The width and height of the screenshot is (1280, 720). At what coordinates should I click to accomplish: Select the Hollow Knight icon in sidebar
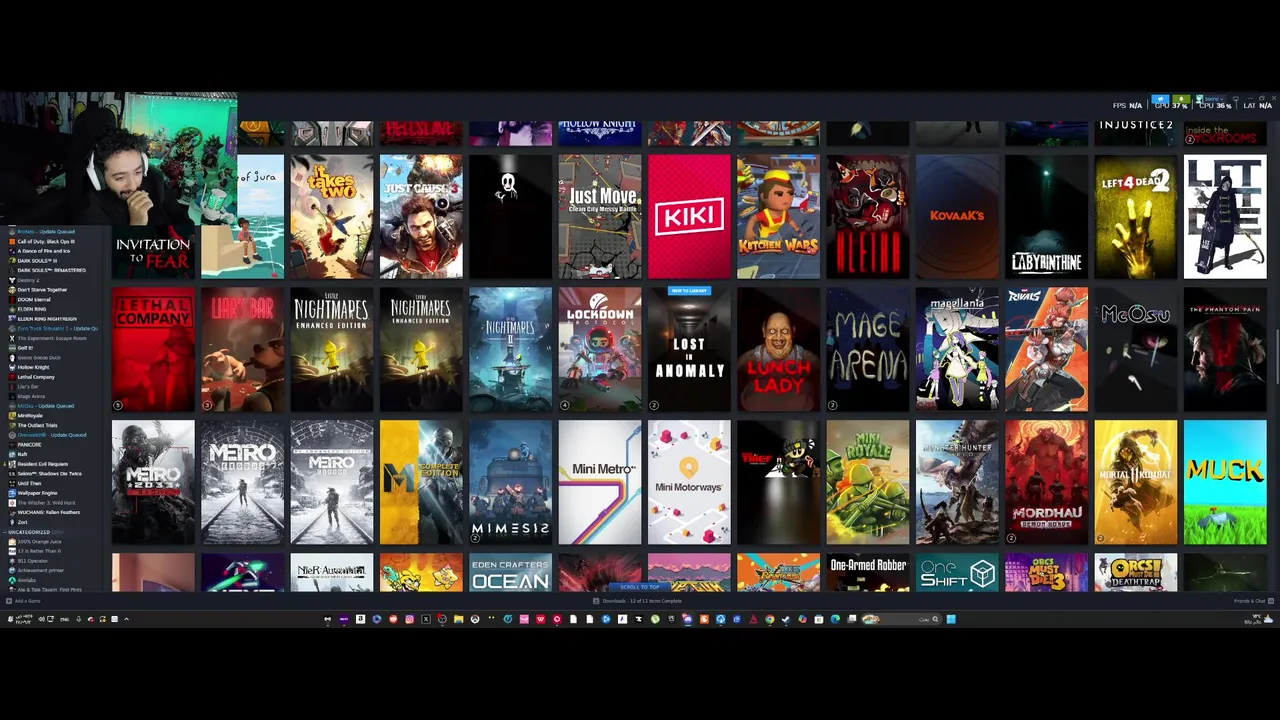click(x=12, y=367)
